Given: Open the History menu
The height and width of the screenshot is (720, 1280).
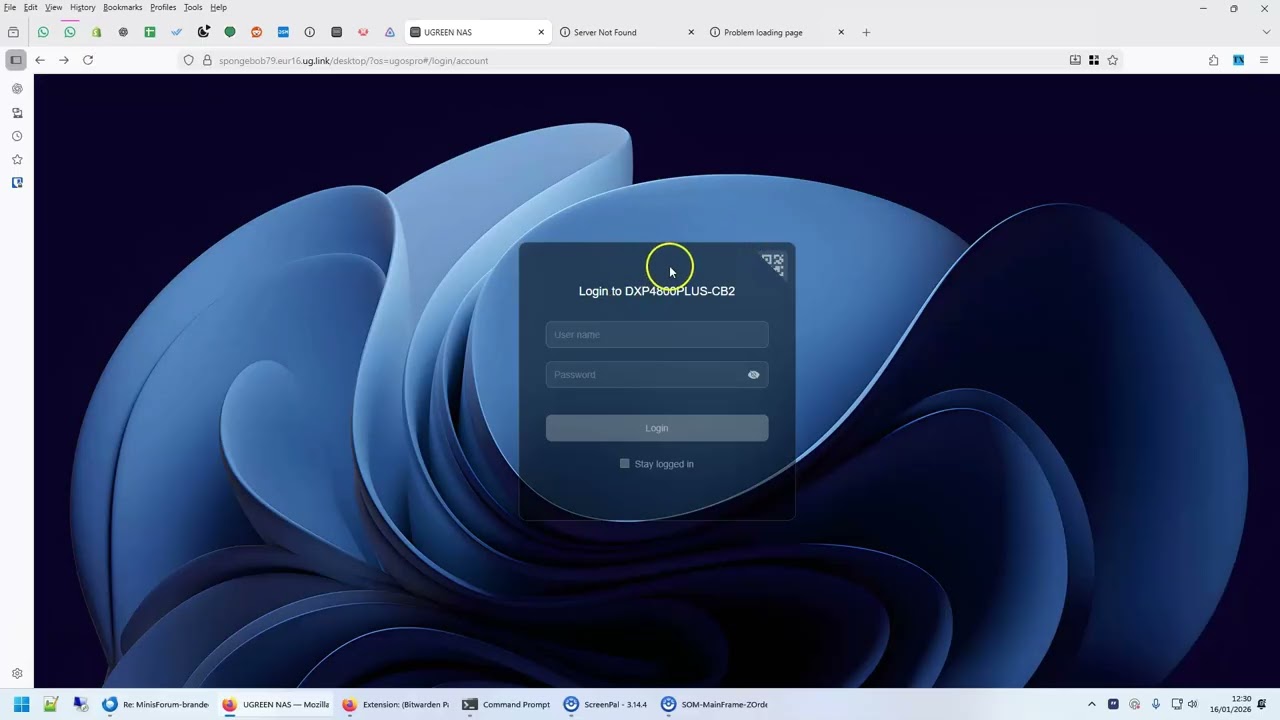Looking at the screenshot, I should coord(83,7).
